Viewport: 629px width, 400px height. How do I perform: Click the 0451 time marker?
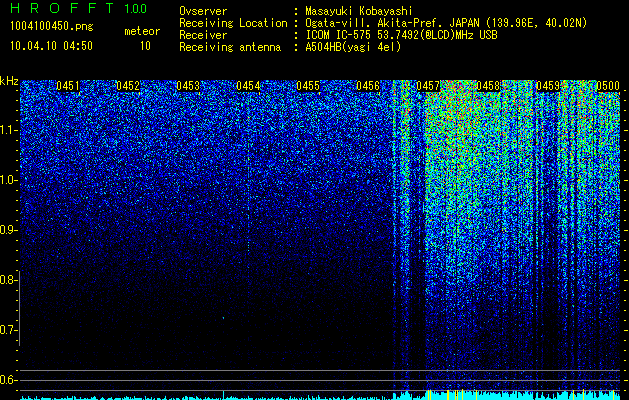click(68, 86)
